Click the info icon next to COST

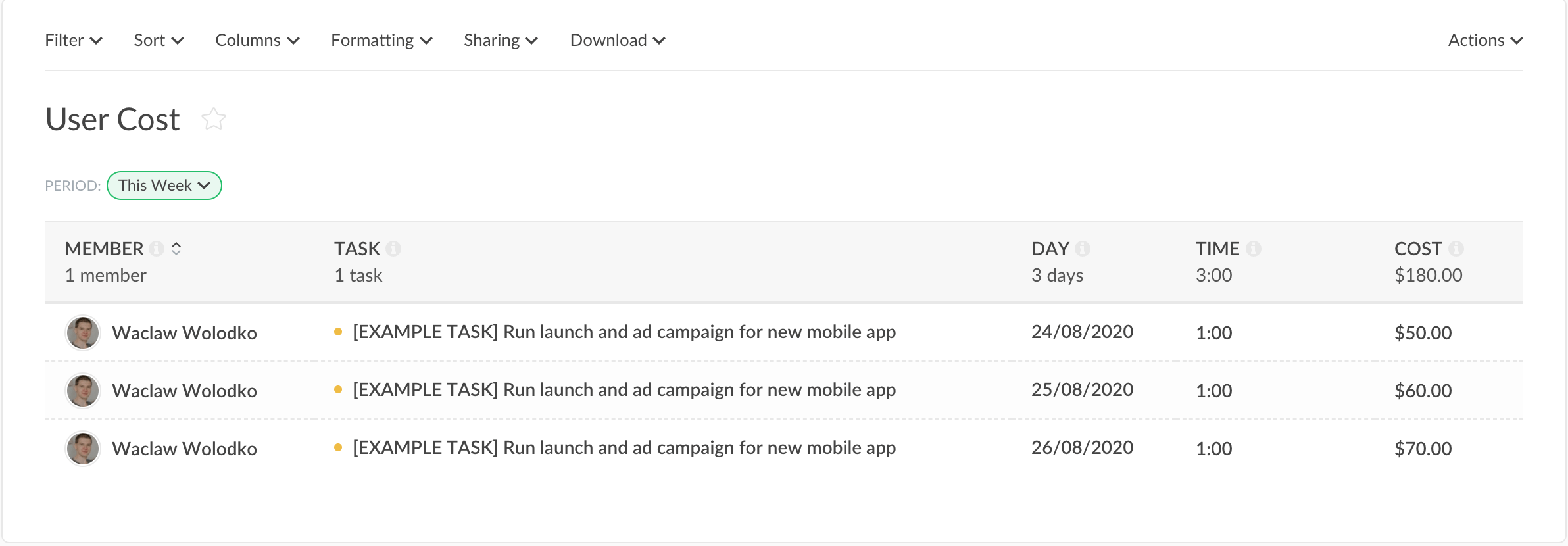coord(1456,249)
